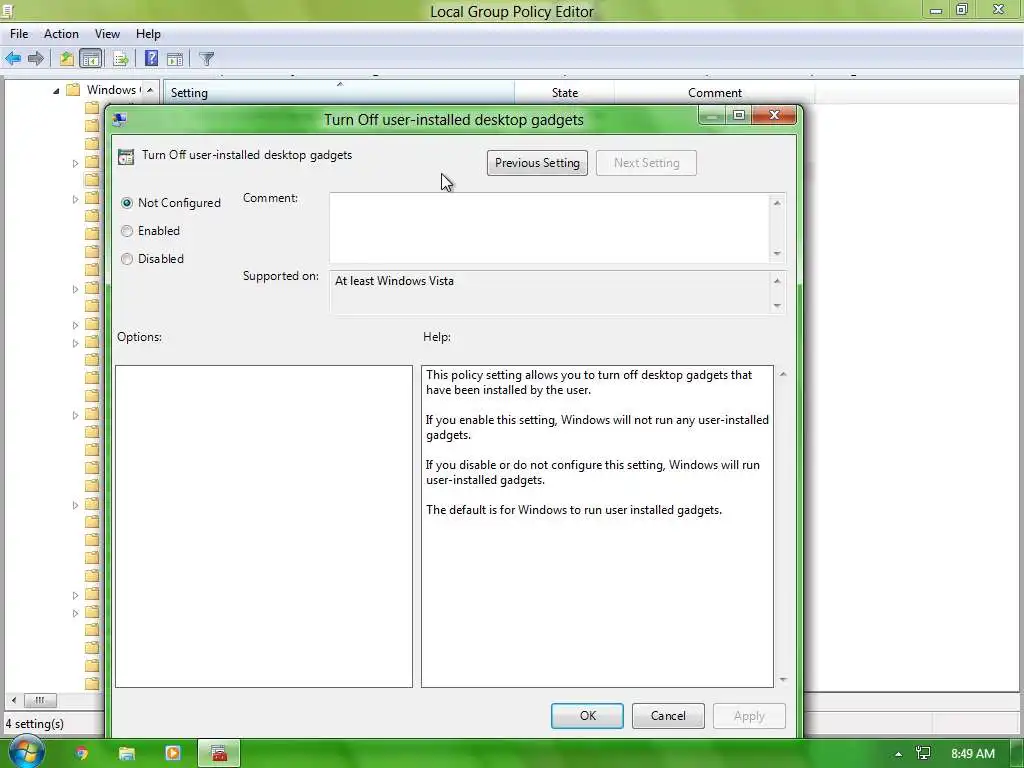Click the tree pane scroll up arrow
Viewport: 1024px width, 768px height.
150,90
